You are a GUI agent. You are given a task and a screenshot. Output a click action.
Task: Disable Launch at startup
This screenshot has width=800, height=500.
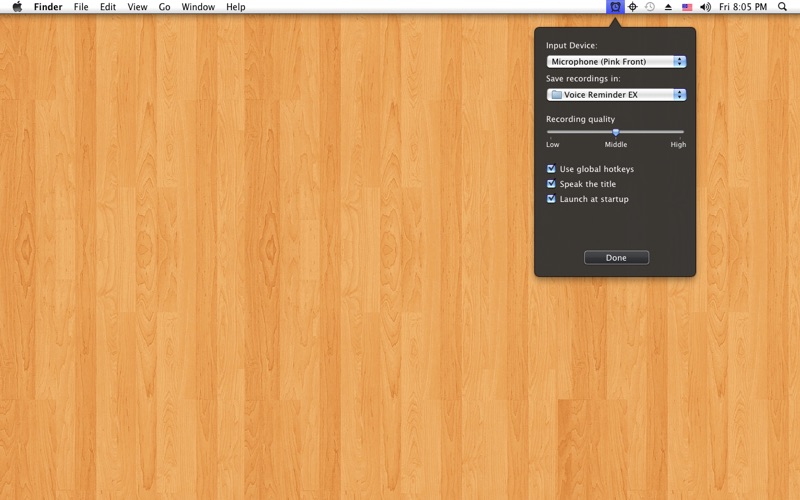[x=551, y=199]
